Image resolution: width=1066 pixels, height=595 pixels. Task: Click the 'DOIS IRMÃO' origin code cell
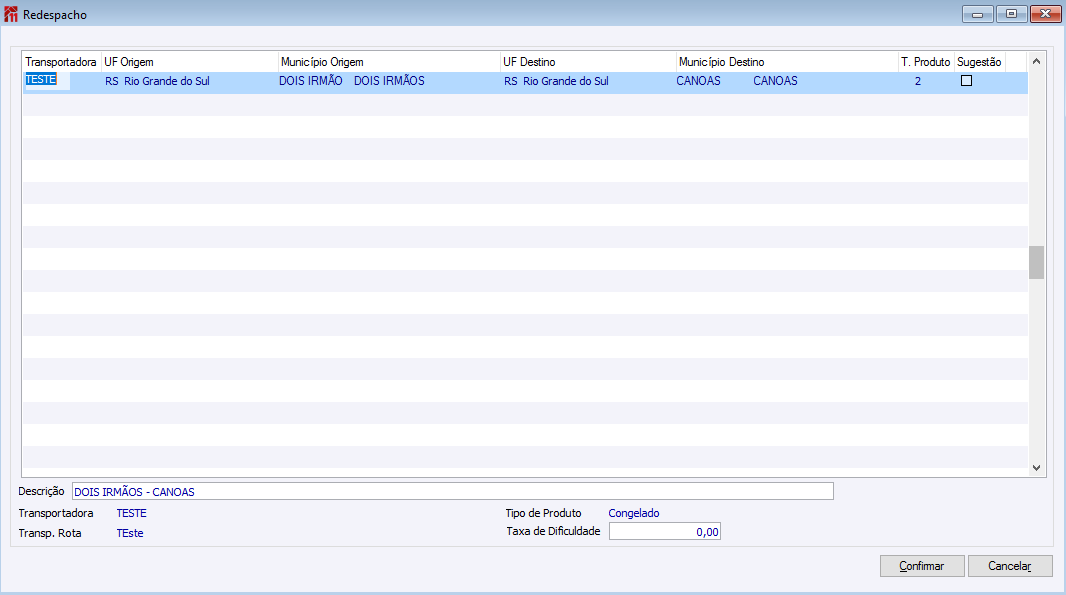(x=311, y=81)
